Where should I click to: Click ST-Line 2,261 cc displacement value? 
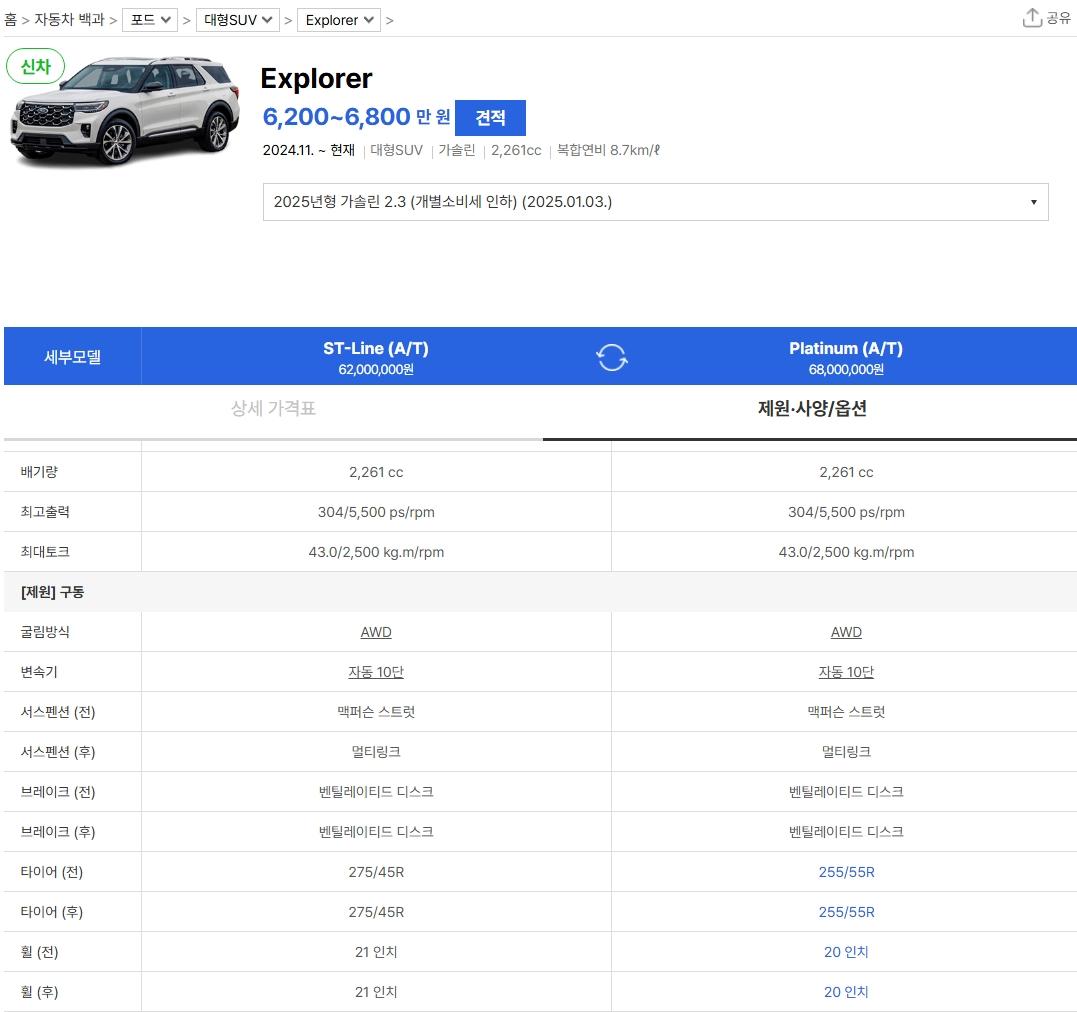tap(376, 473)
